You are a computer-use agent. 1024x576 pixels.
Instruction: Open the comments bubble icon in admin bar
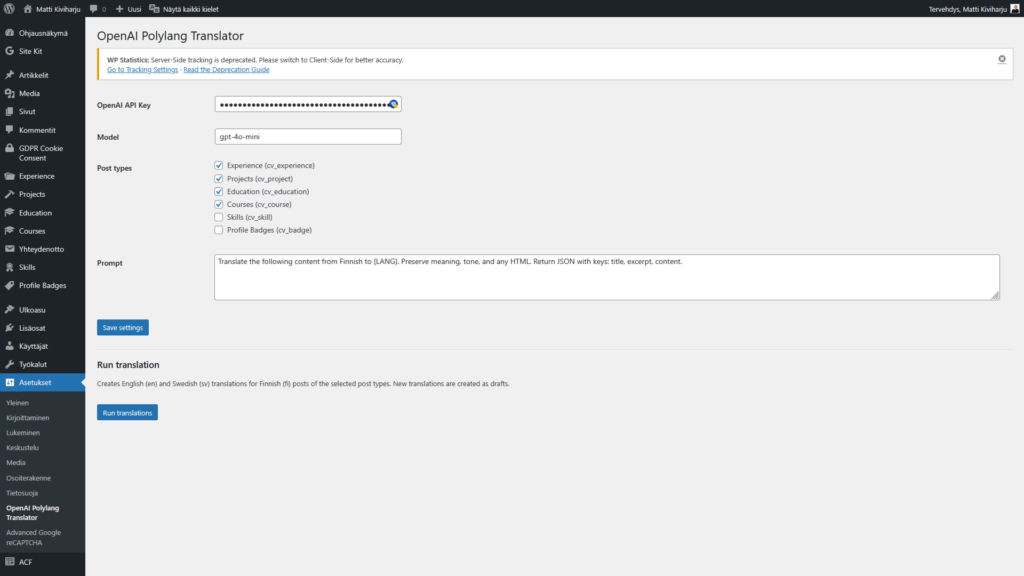tap(93, 9)
